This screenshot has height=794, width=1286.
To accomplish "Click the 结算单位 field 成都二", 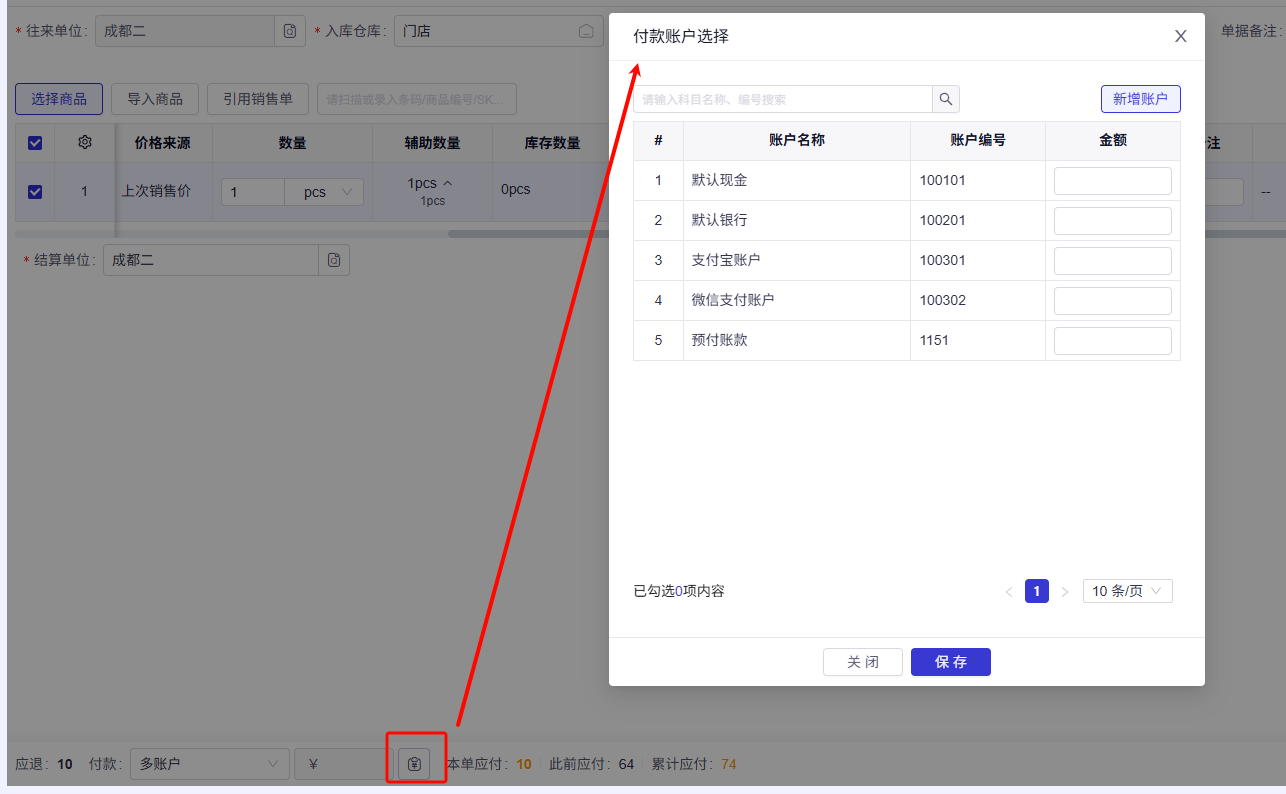I will coord(211,260).
